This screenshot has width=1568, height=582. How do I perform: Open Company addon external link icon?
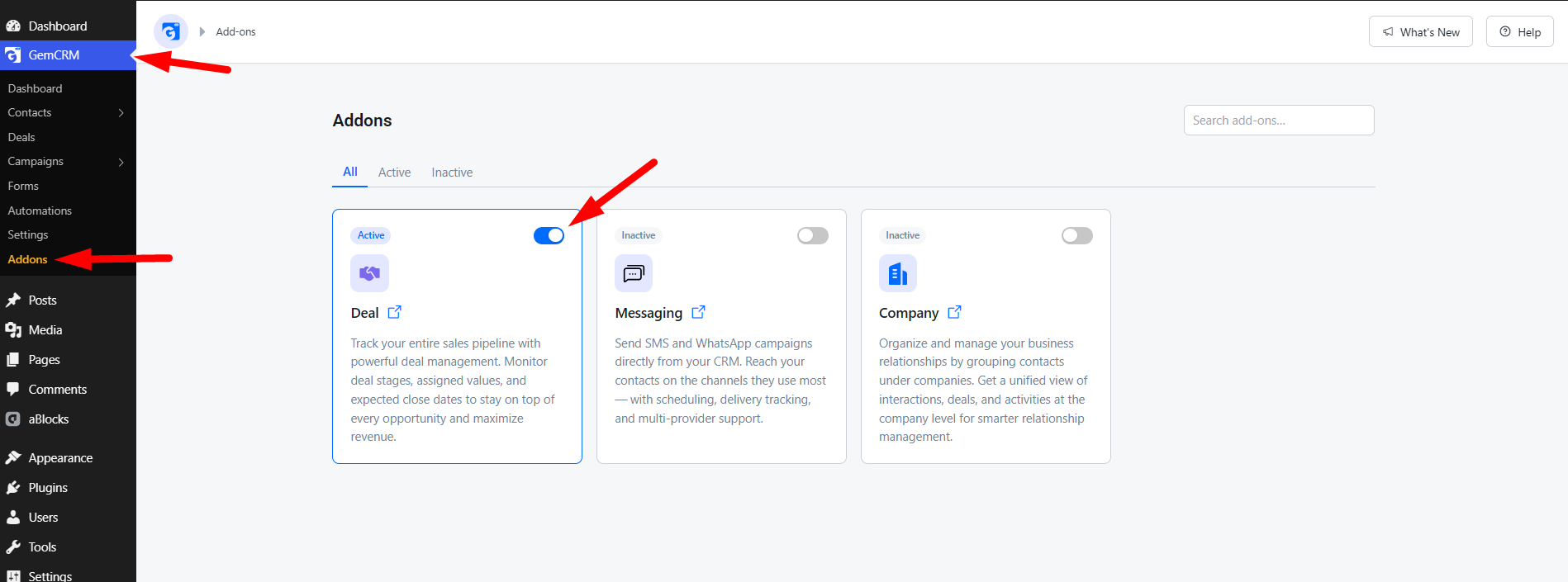pos(954,312)
